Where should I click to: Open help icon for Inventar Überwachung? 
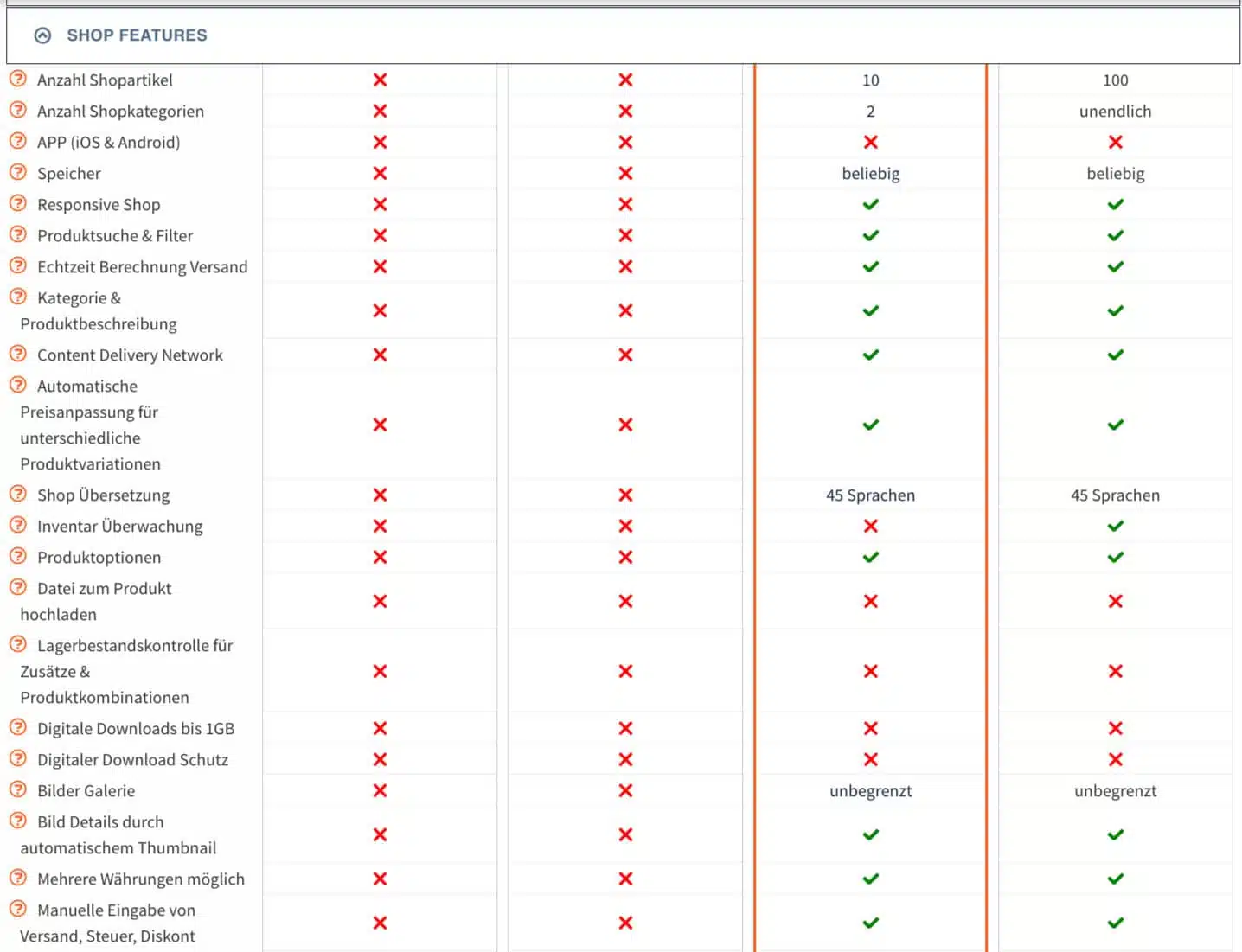coord(18,525)
